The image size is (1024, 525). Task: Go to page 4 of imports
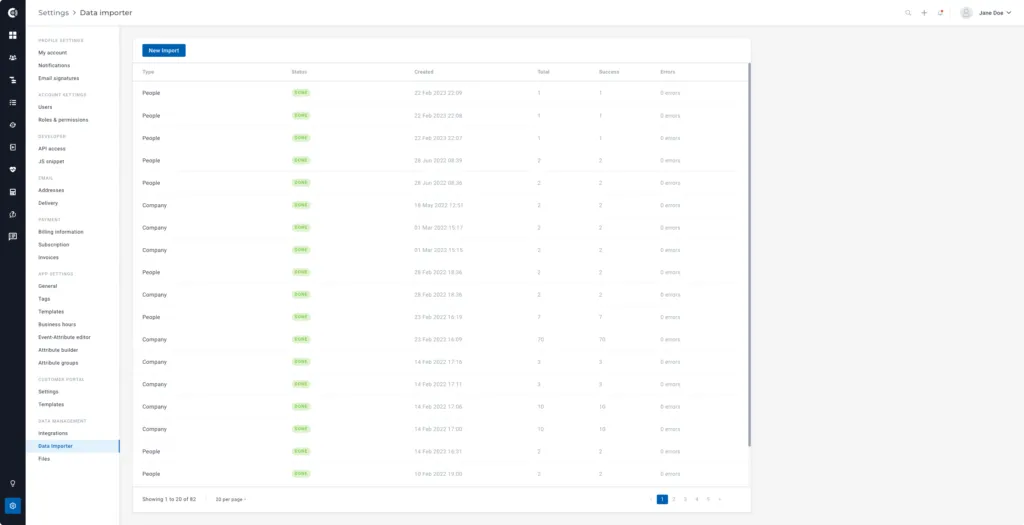tap(697, 500)
